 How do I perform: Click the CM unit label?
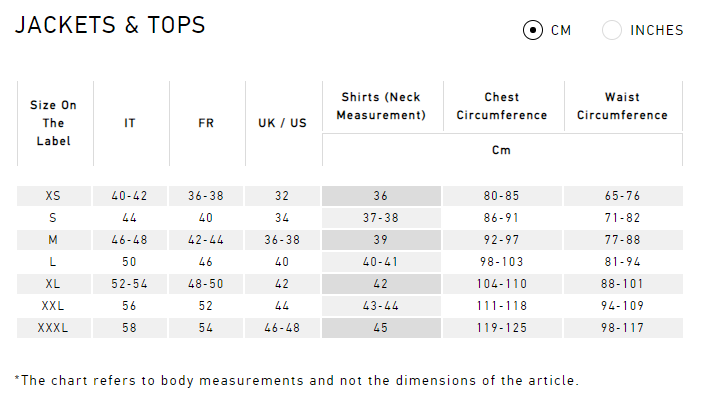[561, 30]
